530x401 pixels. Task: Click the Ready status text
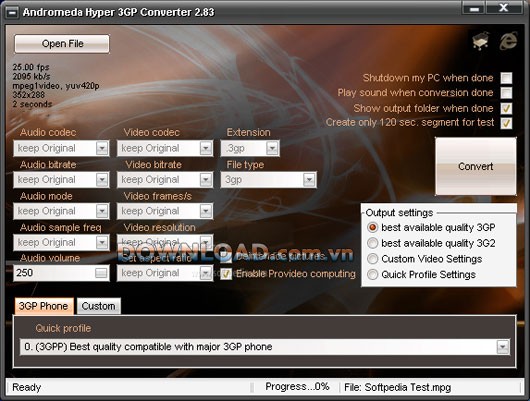click(x=26, y=387)
